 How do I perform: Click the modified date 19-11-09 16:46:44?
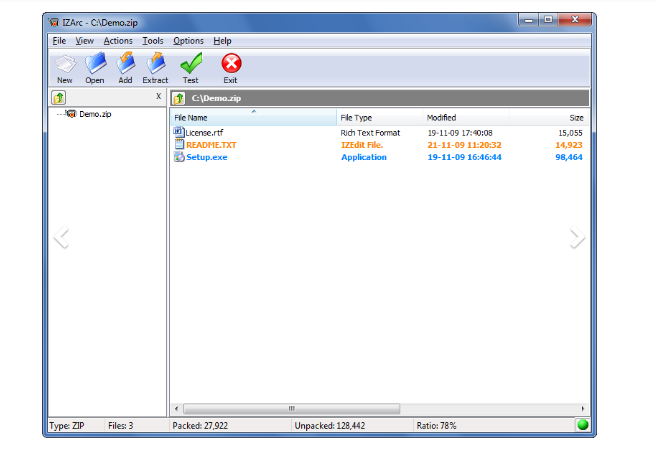click(x=464, y=157)
